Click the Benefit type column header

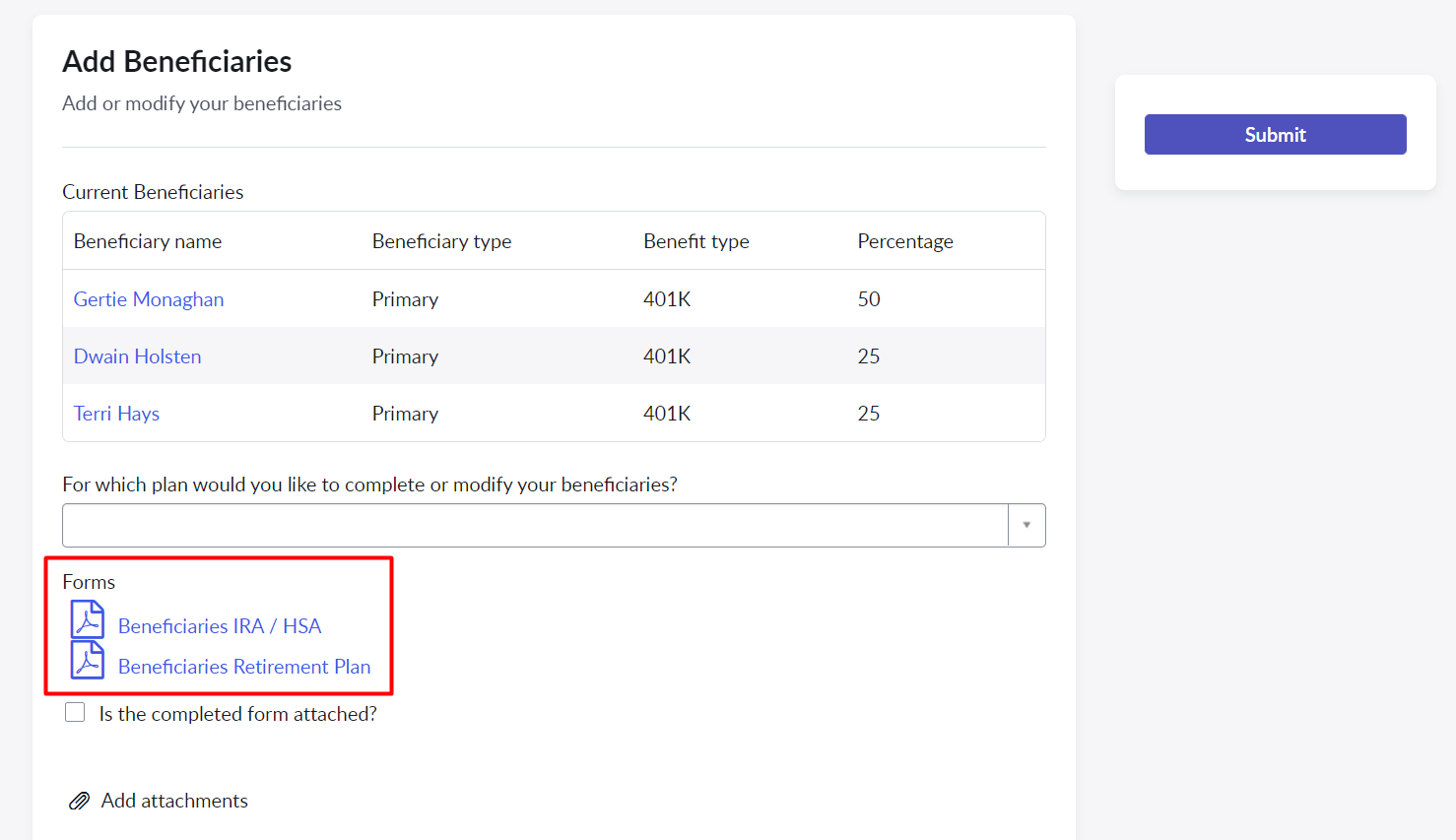pyautogui.click(x=696, y=241)
